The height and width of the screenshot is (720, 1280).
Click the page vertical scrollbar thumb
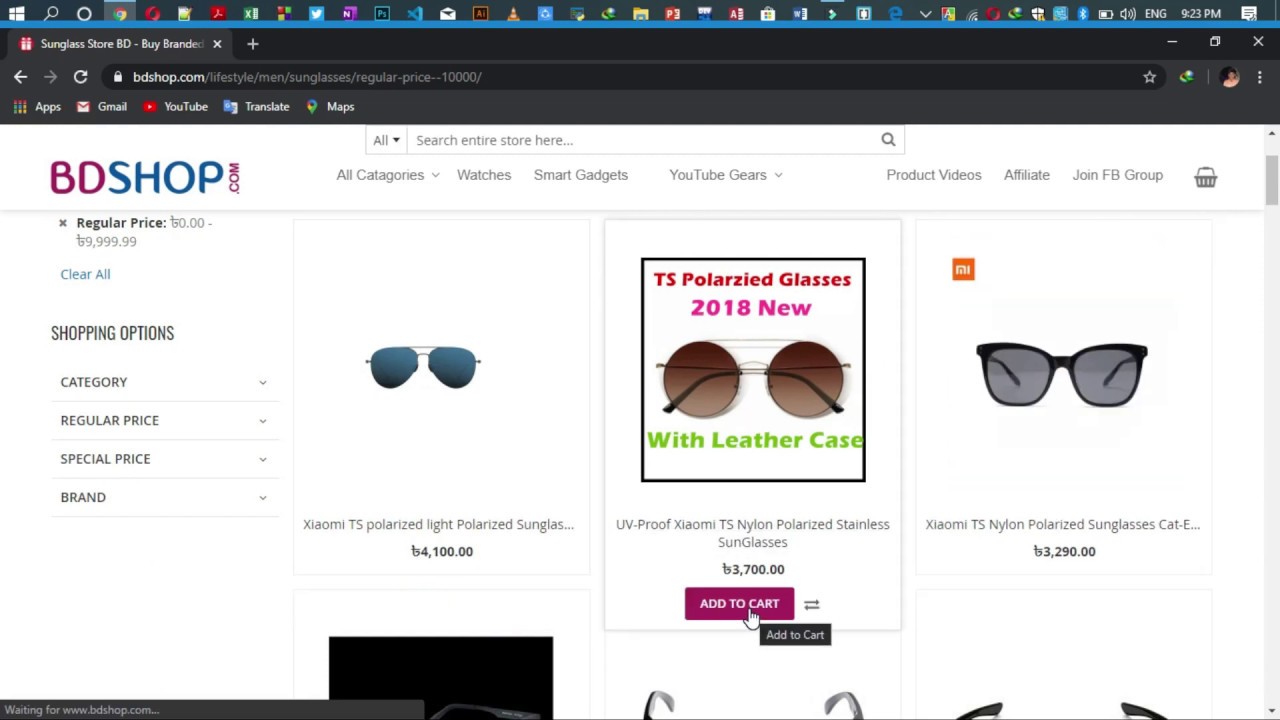(x=1272, y=180)
